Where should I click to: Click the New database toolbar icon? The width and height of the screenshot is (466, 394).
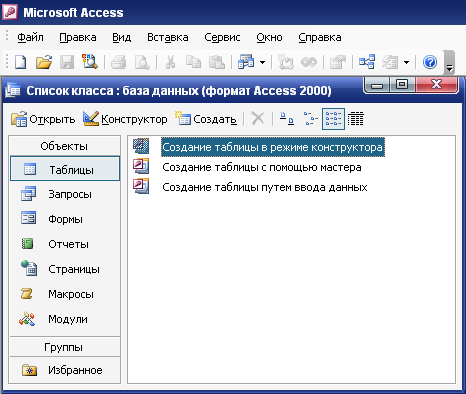21,62
